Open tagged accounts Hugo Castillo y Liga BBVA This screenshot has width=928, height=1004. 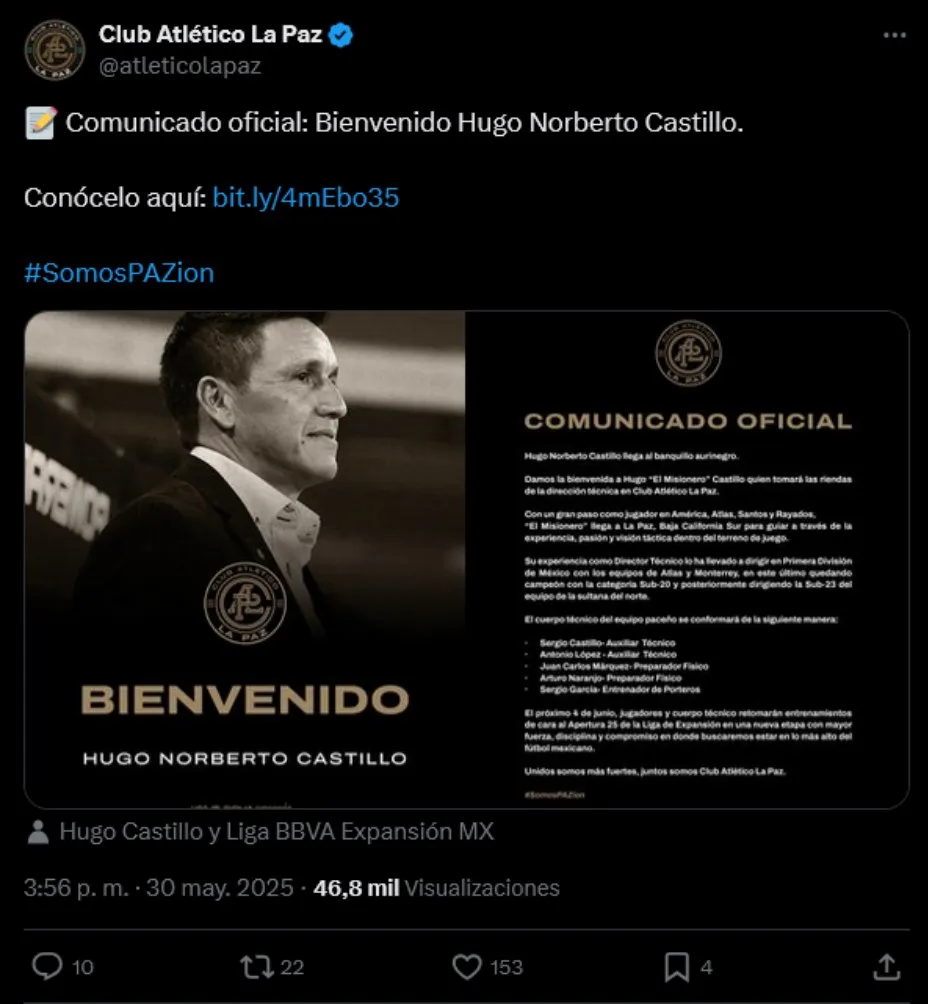pos(276,832)
